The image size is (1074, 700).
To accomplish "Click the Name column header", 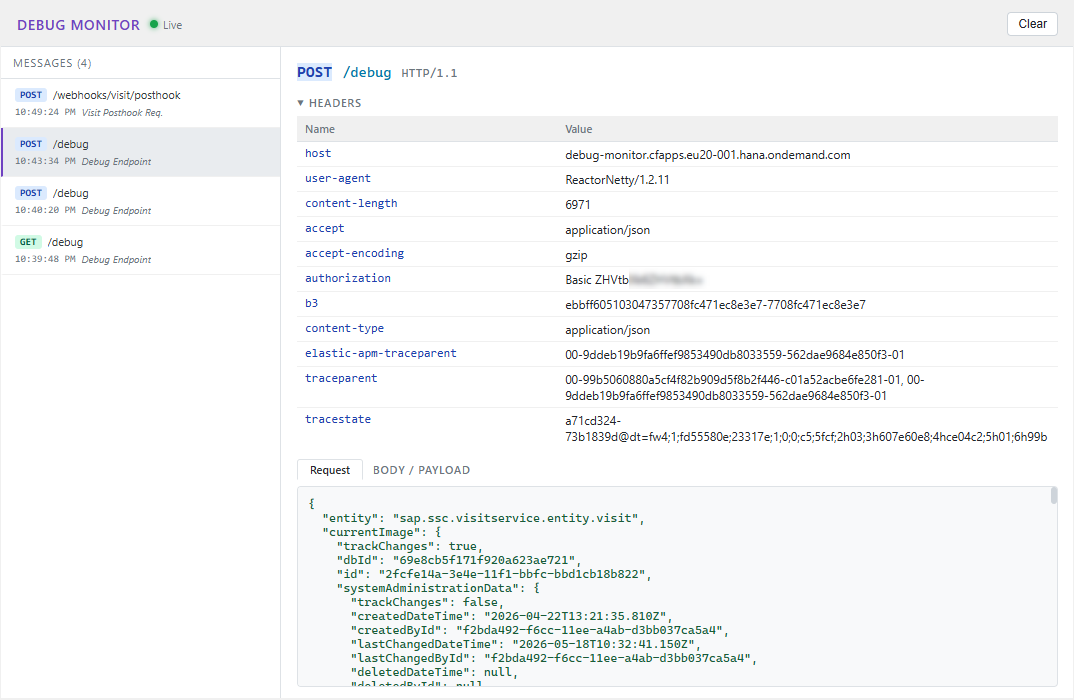I will pos(320,129).
